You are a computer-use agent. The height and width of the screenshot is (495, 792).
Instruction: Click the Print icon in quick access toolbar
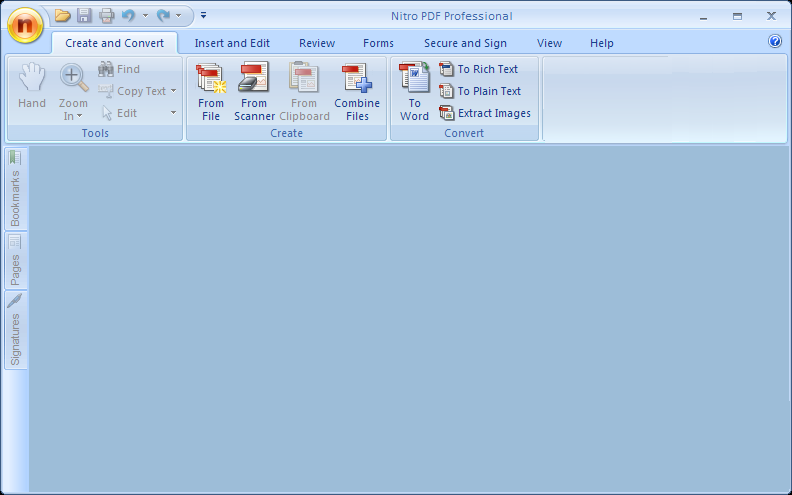click(107, 16)
